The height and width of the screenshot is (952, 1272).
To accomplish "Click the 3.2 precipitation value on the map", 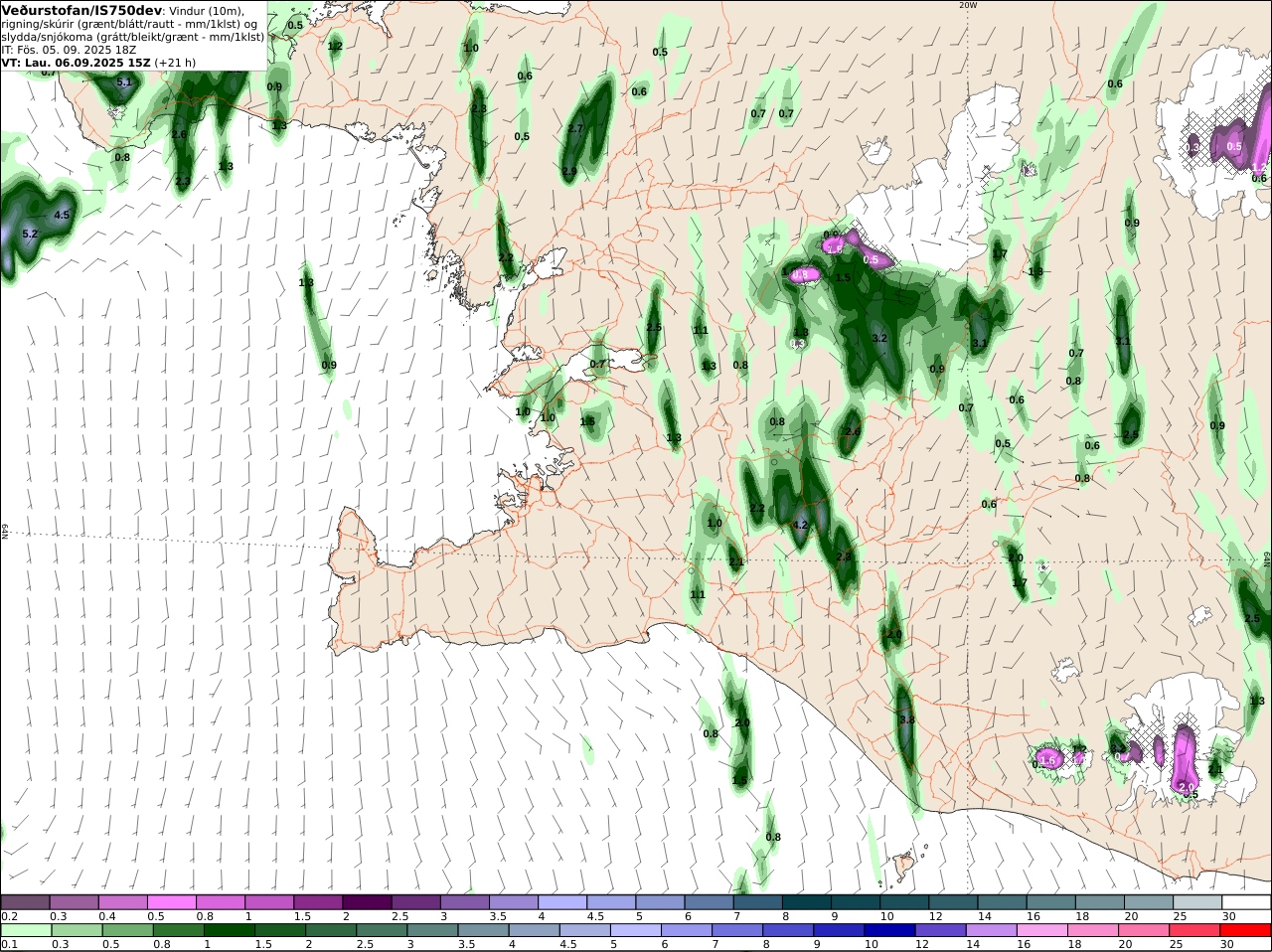I will coord(879,339).
